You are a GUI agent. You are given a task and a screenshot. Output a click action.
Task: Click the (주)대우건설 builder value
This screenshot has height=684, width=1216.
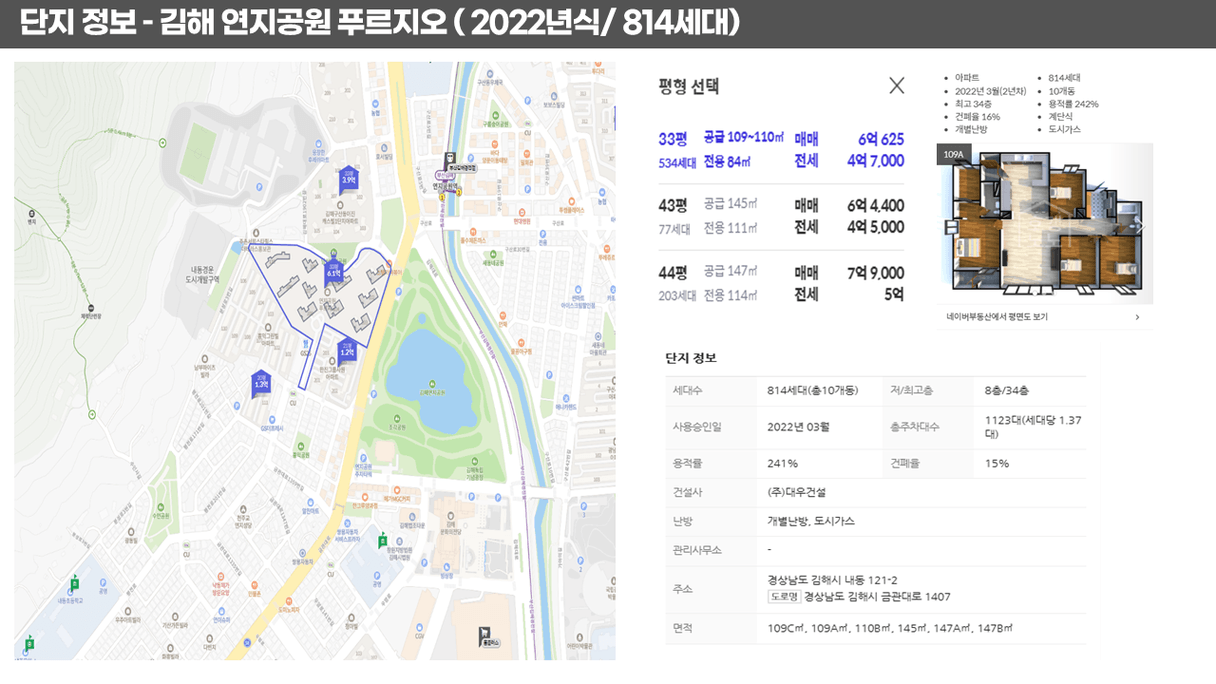coord(796,492)
